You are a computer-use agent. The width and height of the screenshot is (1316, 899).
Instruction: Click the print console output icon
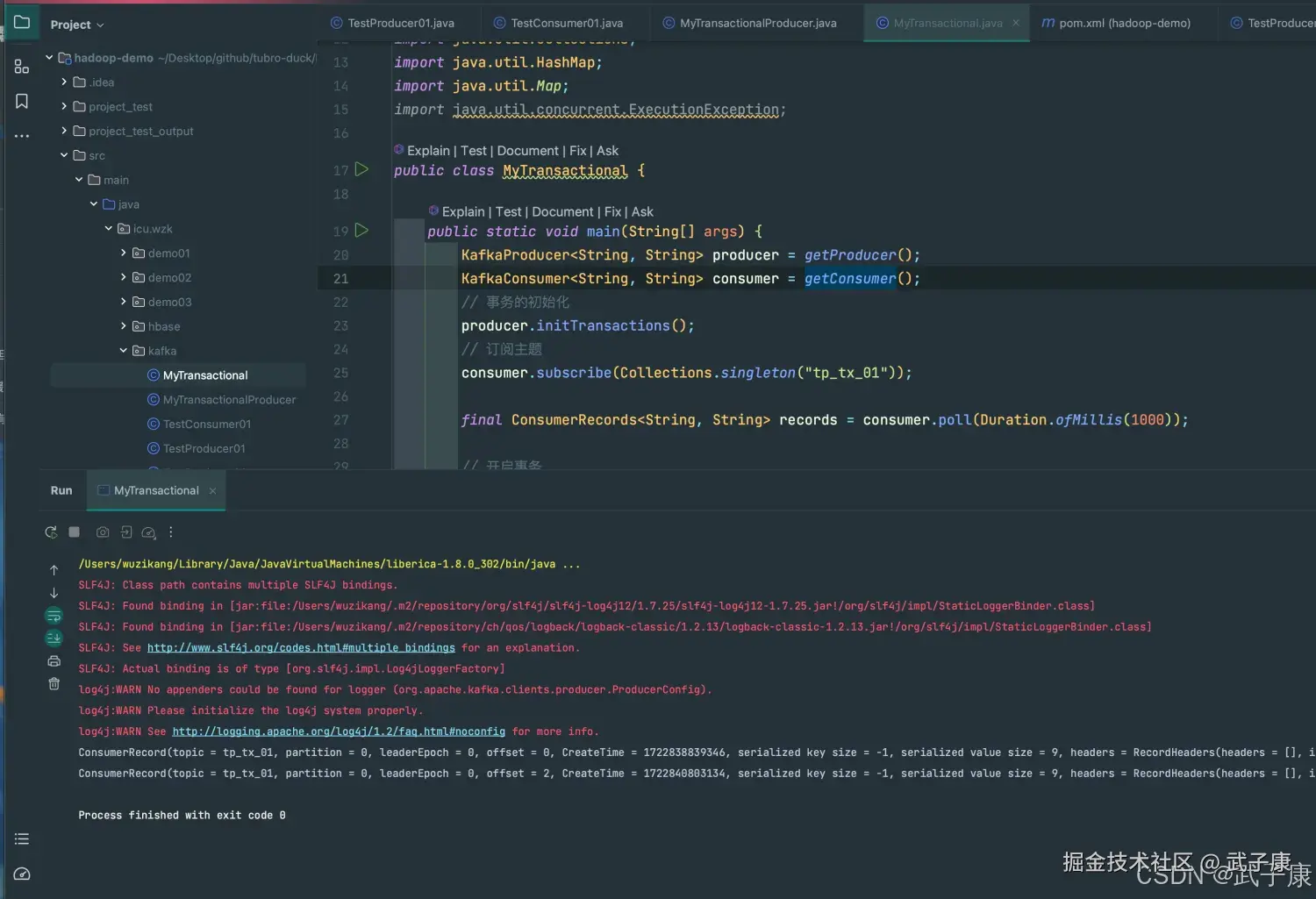(x=54, y=660)
